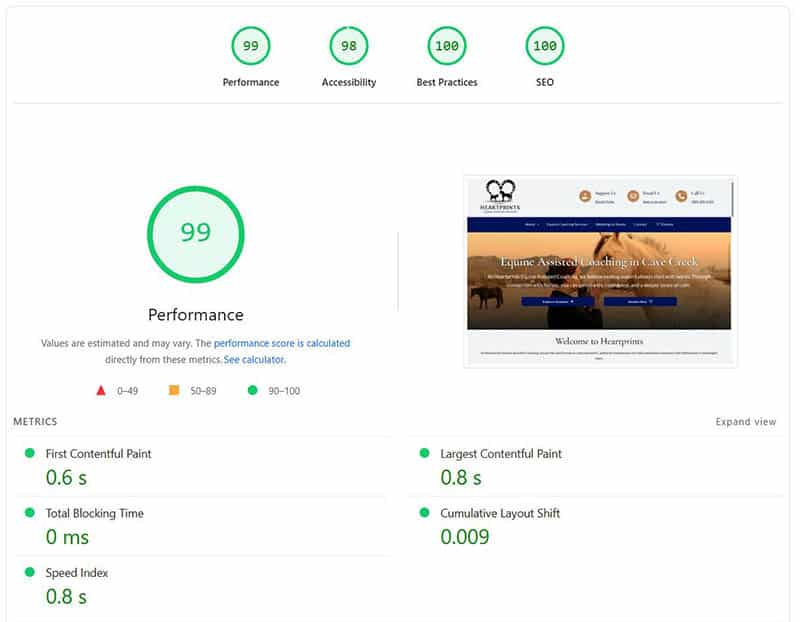Open the performance score is calculated link

[x=283, y=343]
